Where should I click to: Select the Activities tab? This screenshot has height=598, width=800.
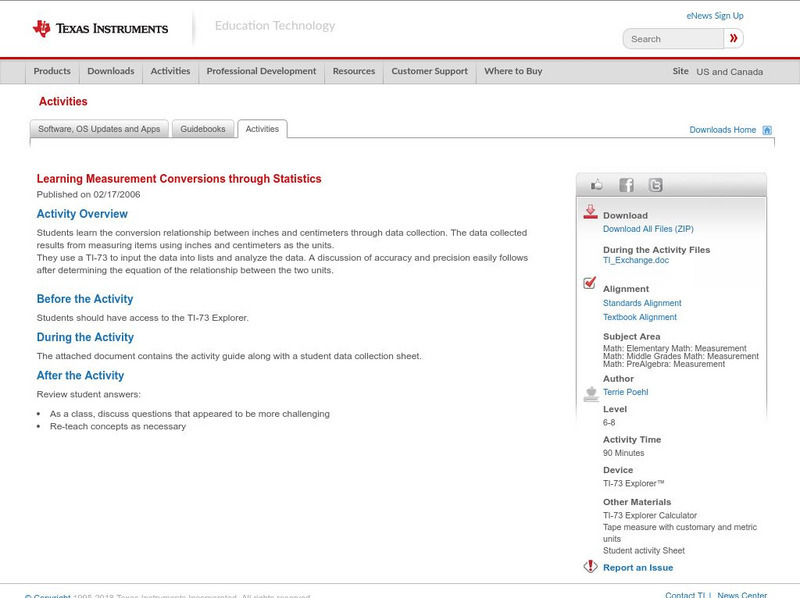click(262, 129)
